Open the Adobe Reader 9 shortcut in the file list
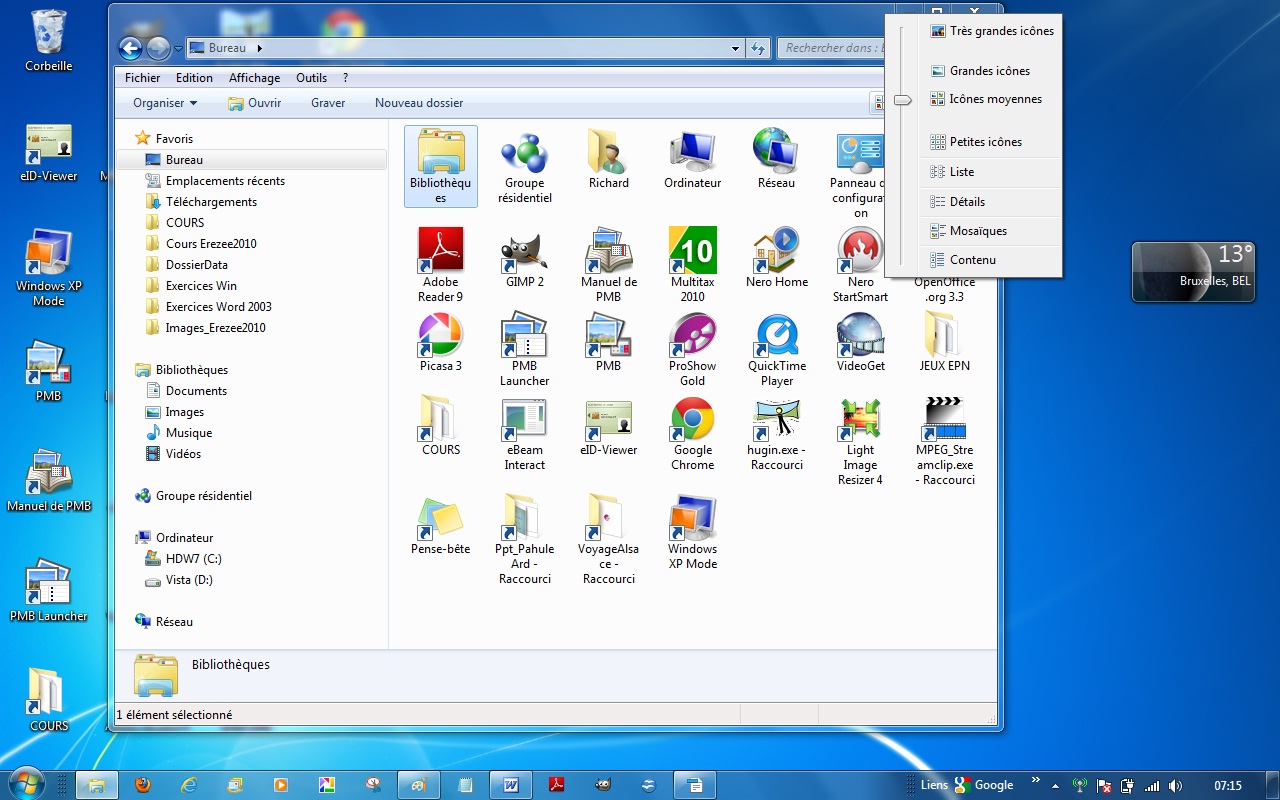The width and height of the screenshot is (1280, 800). [440, 264]
